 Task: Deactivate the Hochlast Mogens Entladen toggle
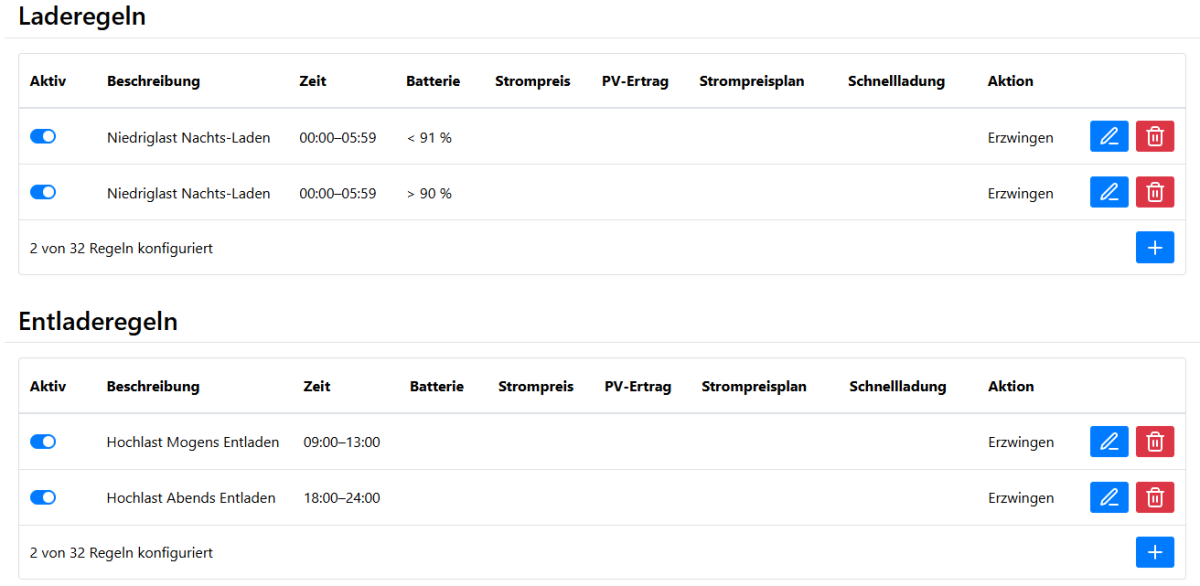point(43,442)
